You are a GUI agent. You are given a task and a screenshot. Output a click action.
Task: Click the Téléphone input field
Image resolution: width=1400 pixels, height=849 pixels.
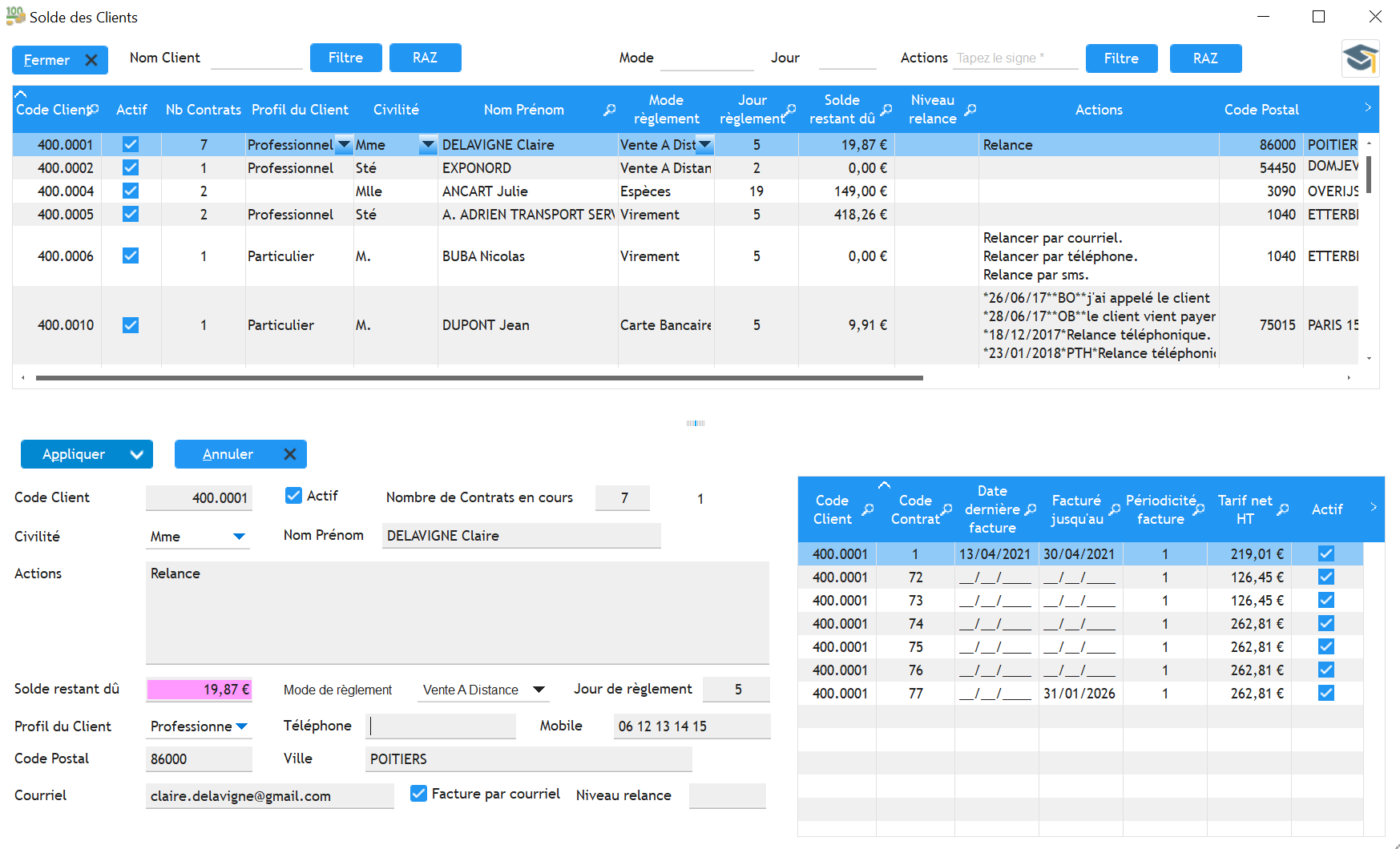pyautogui.click(x=441, y=726)
